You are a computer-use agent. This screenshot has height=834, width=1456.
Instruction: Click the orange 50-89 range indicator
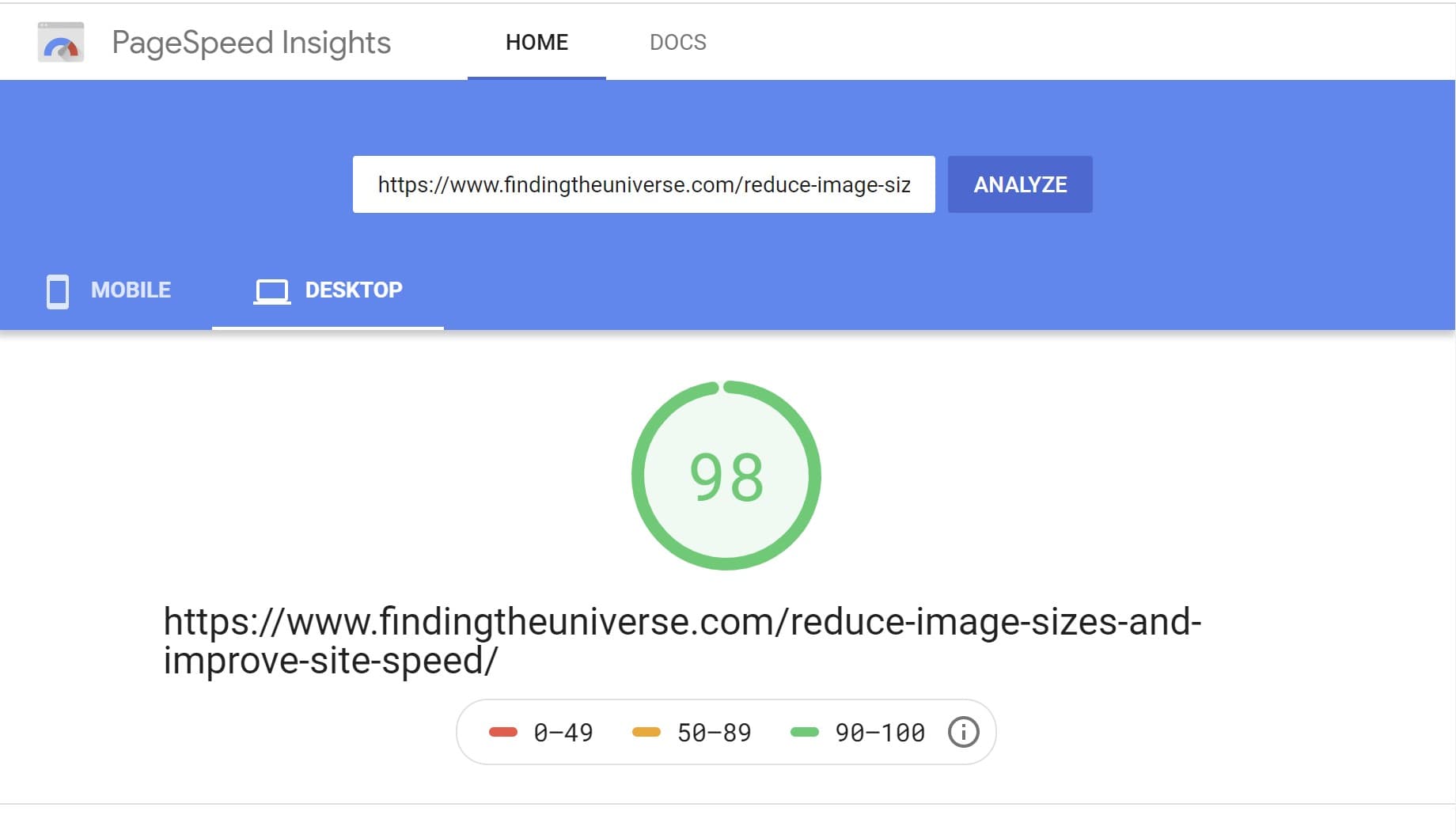(x=646, y=732)
